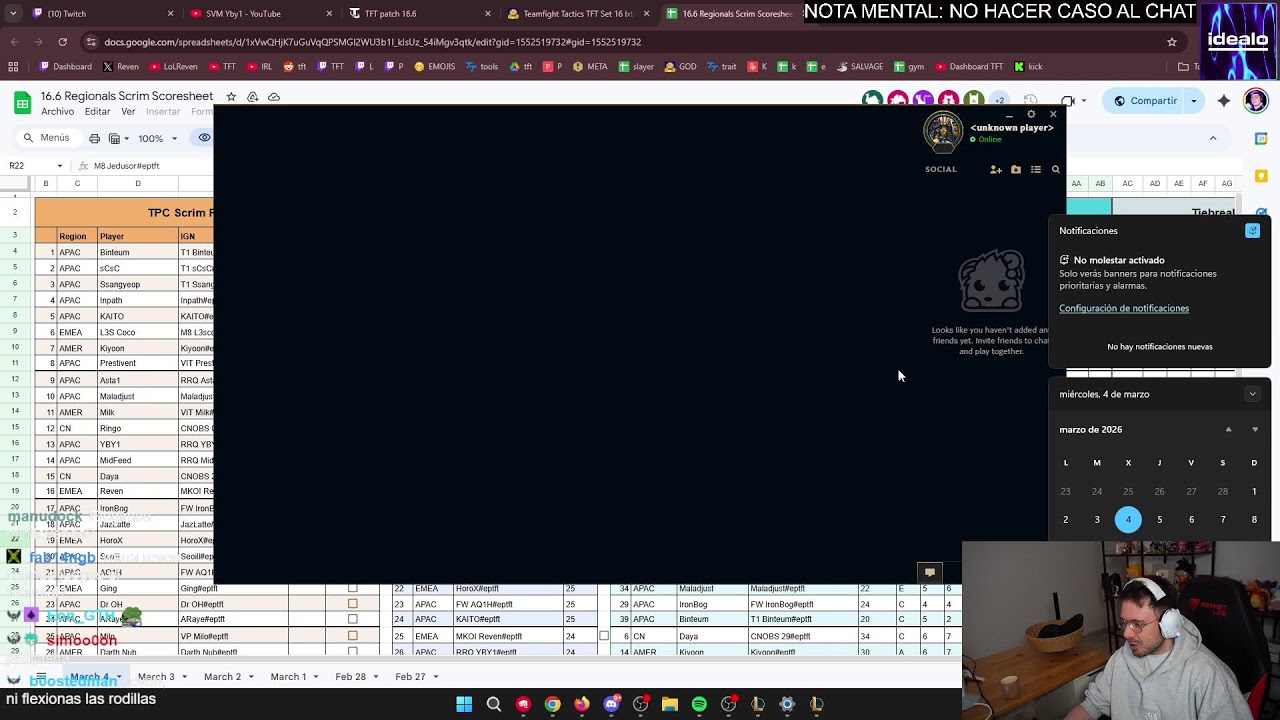Open the name box dropdown next to R22

59,166
